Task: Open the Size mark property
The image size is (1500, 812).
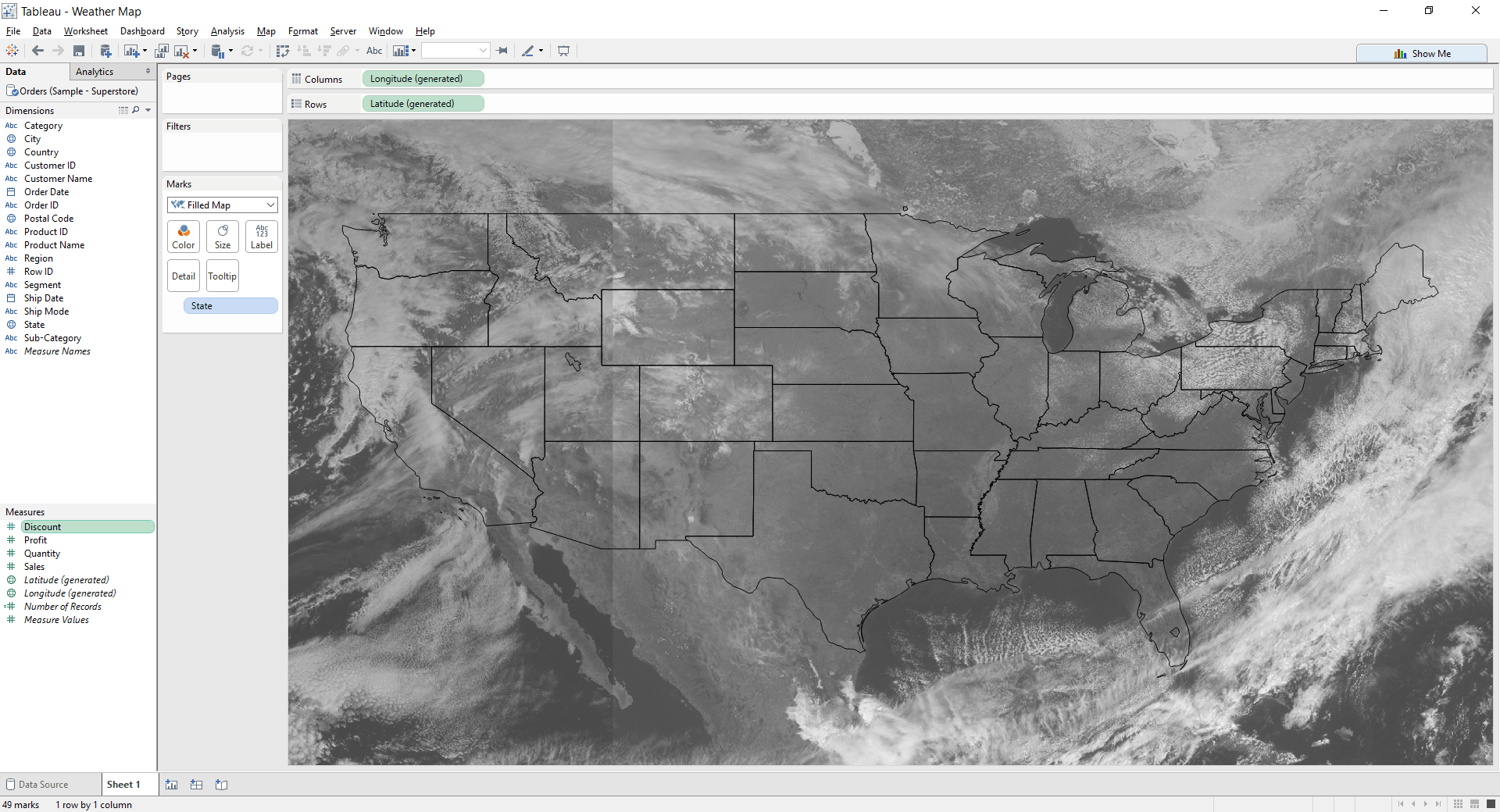Action: (x=222, y=237)
